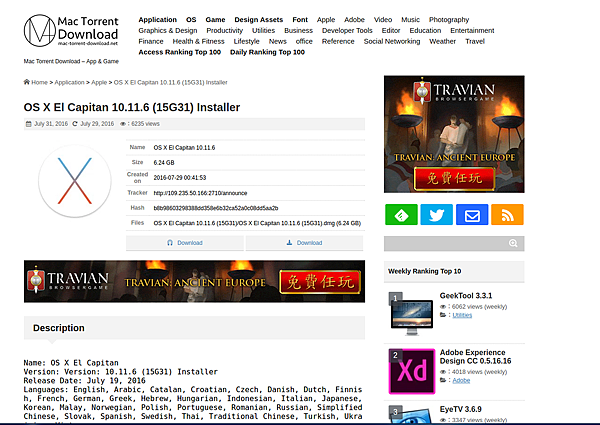Go to Developer Tools category
This screenshot has height=425, width=600.
347,30
